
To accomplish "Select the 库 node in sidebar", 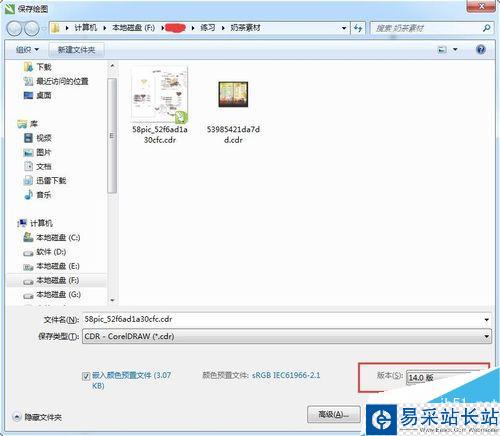I will click(x=28, y=124).
